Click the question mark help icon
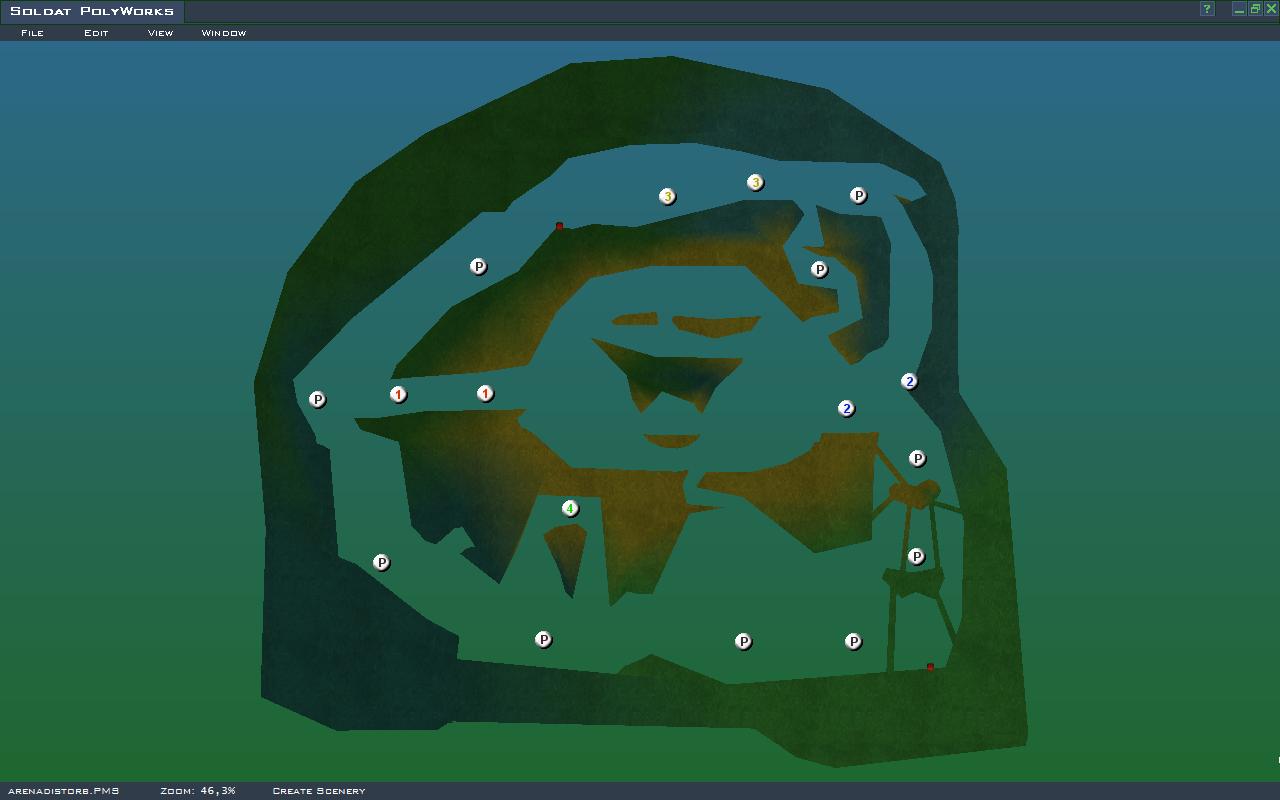Image resolution: width=1280 pixels, height=800 pixels. [1207, 9]
